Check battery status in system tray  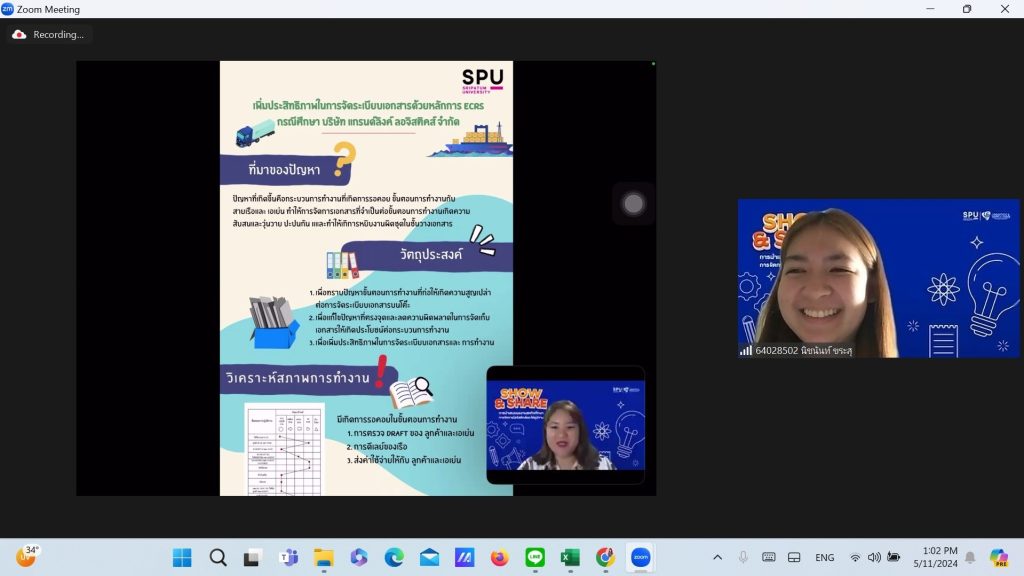(x=893, y=558)
